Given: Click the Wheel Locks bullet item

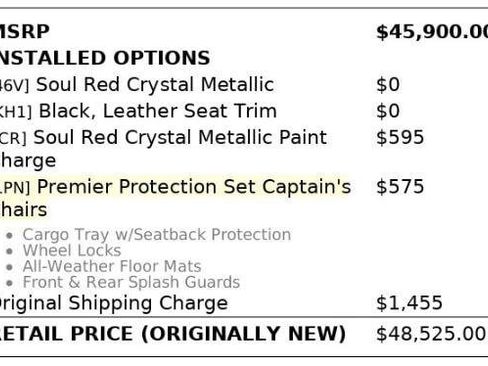Looking at the screenshot, I should tap(72, 250).
